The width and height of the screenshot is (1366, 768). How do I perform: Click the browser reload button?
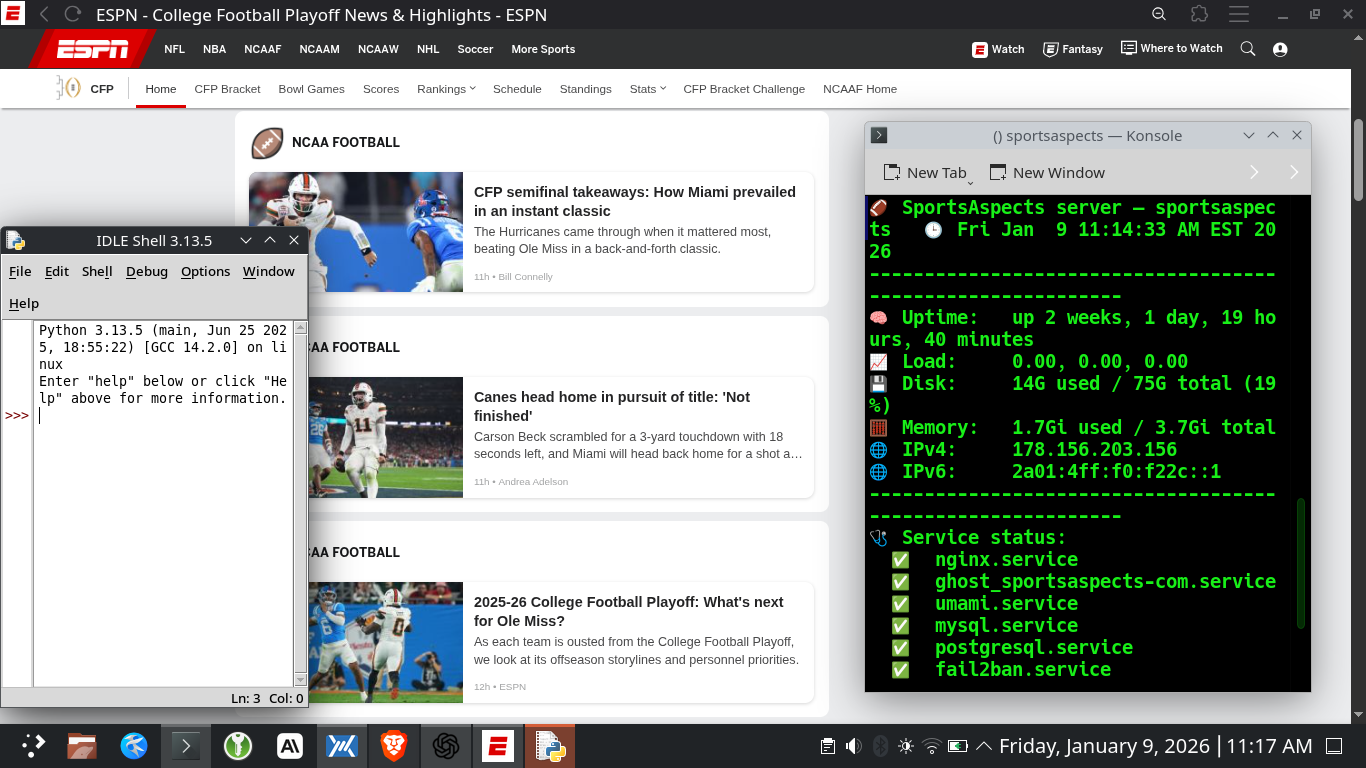tap(73, 14)
